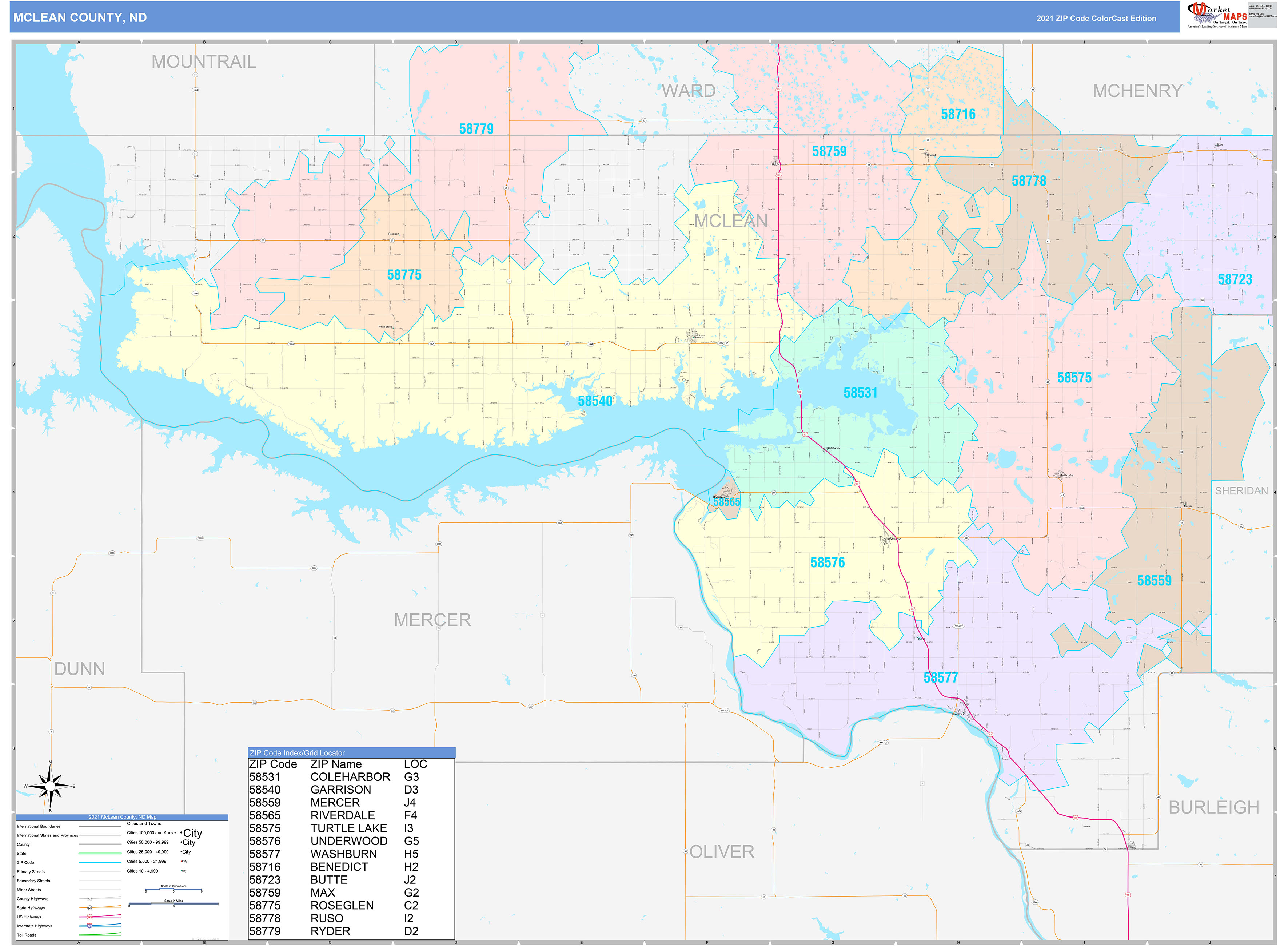Click ZIP code label 58577 on map
This screenshot has width=1288, height=946.
coord(940,677)
